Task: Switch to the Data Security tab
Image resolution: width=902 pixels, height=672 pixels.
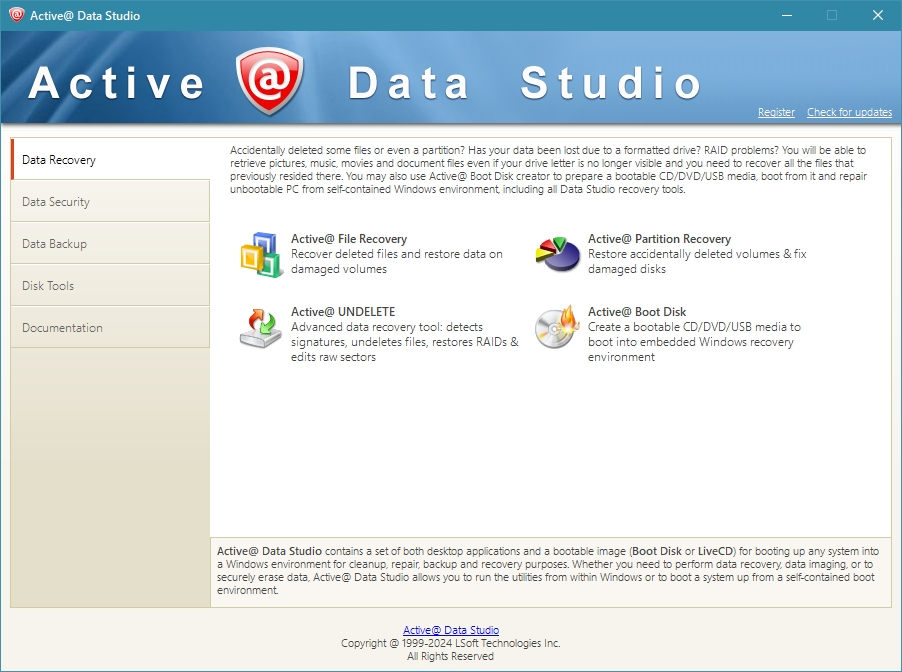Action: 110,202
